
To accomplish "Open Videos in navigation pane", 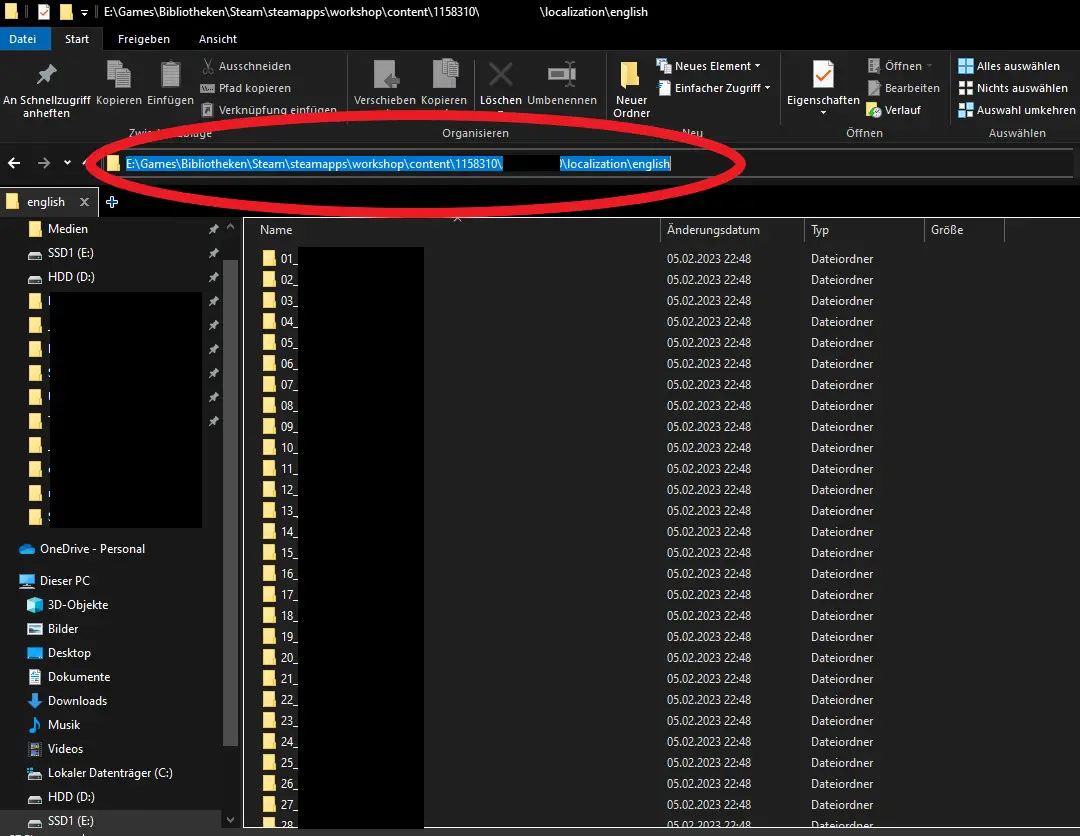I will [x=55, y=749].
